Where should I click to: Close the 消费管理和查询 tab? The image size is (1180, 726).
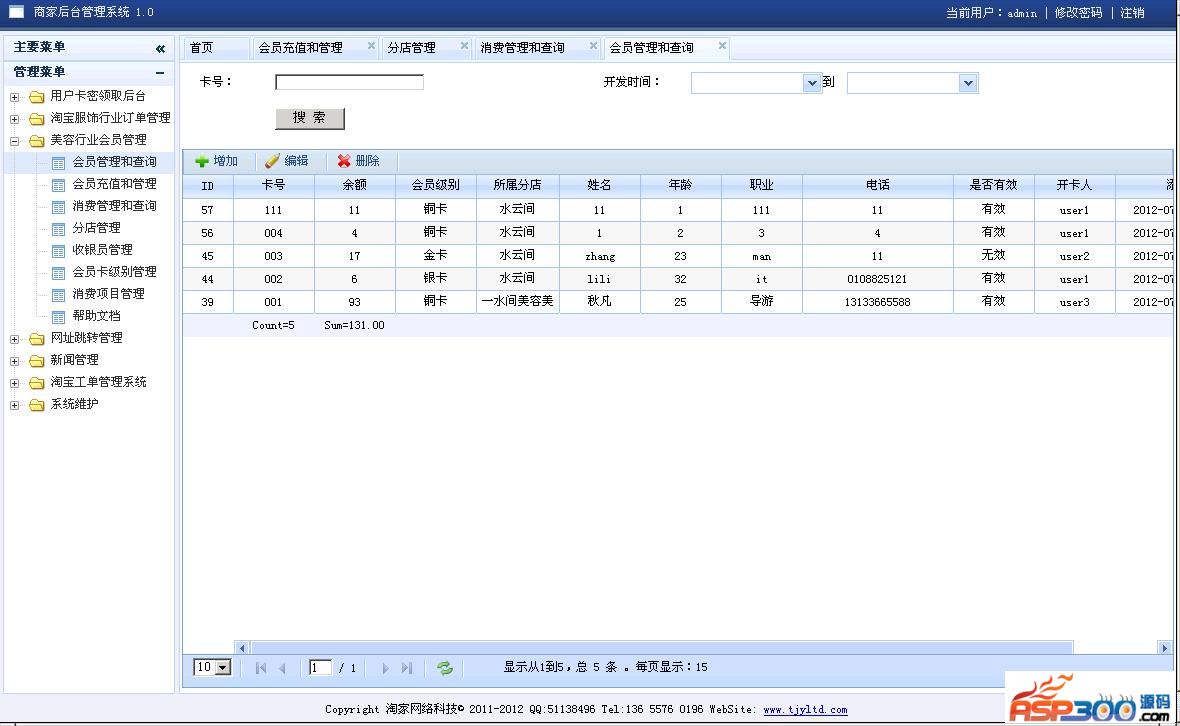[593, 46]
